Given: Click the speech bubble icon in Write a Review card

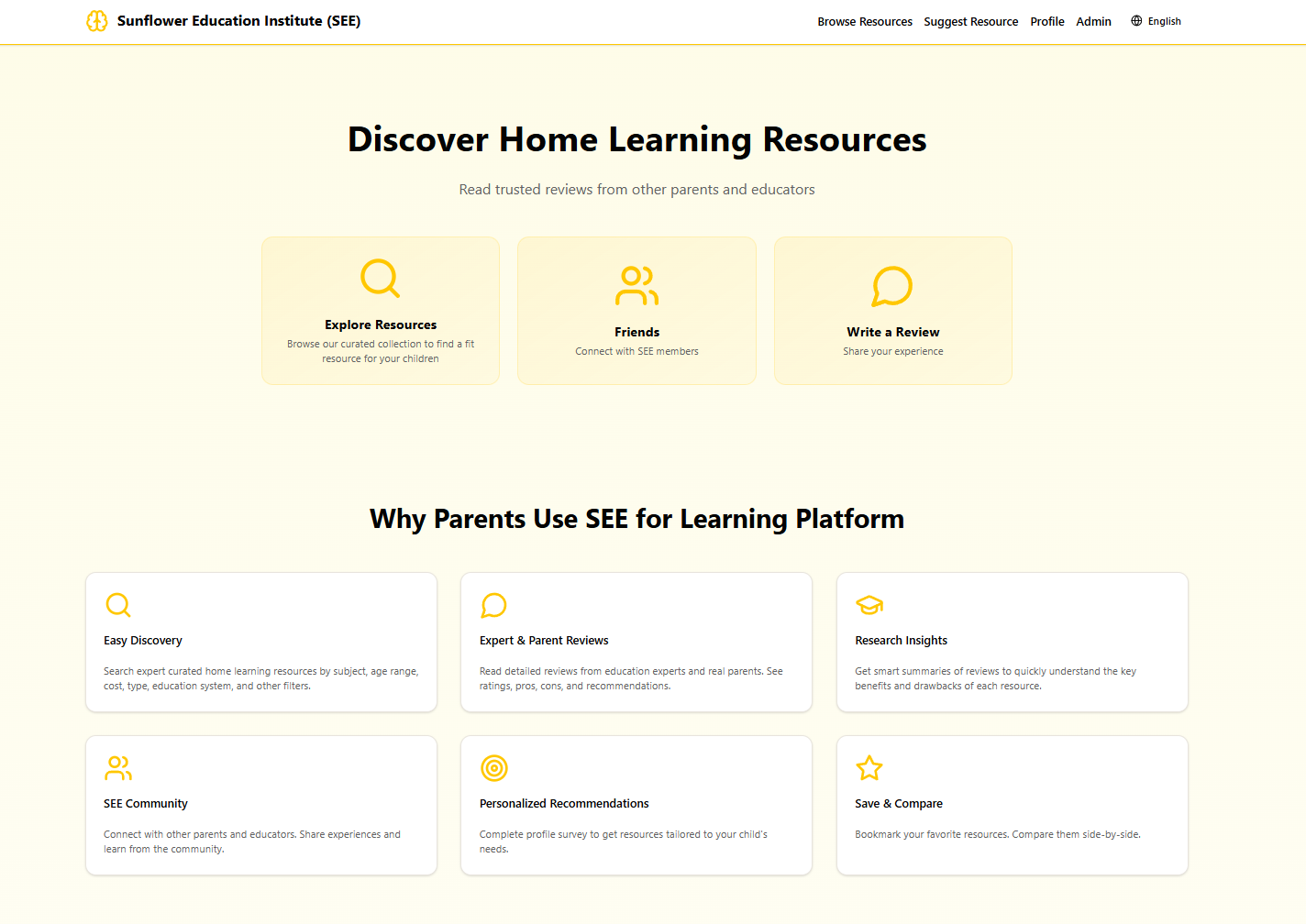Looking at the screenshot, I should click(x=892, y=286).
